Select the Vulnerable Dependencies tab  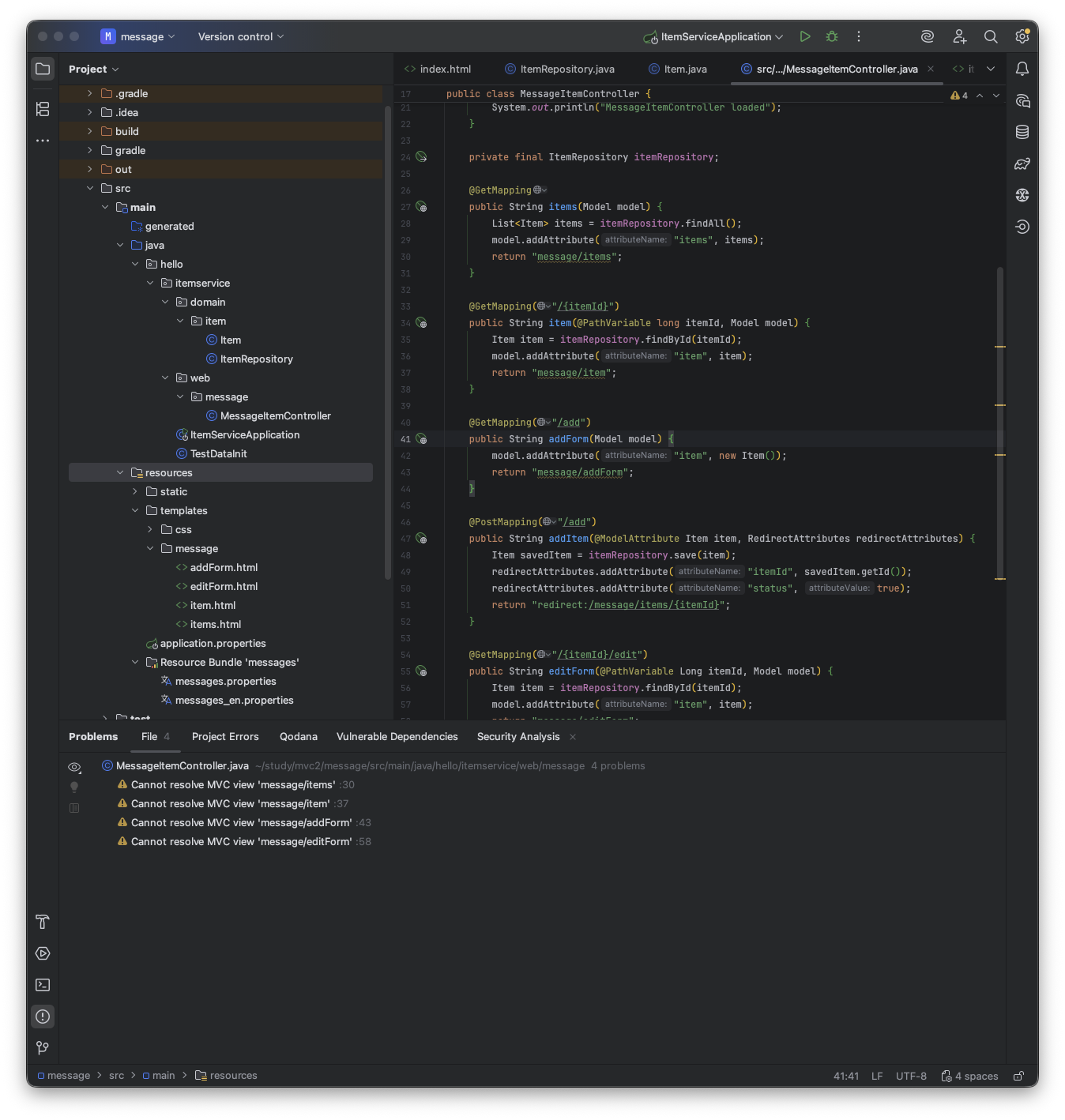[397, 736]
